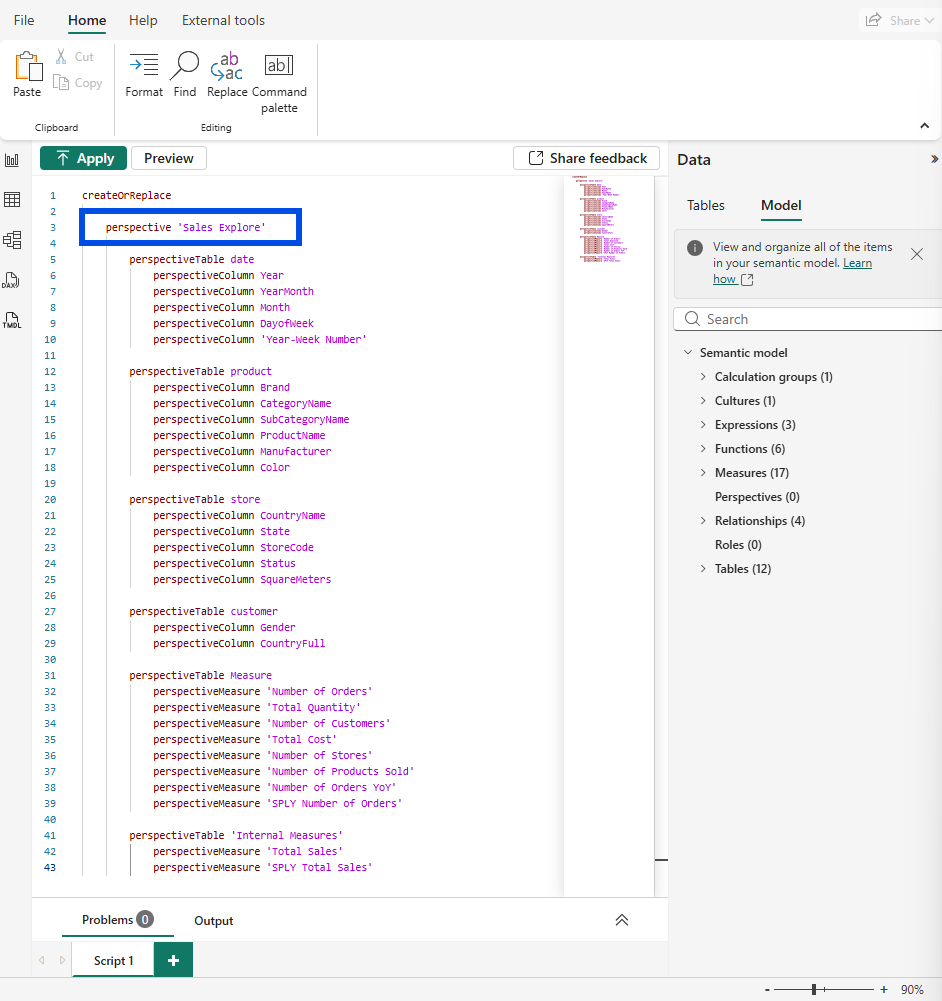
Task: Open the Output tab
Action: tap(214, 921)
